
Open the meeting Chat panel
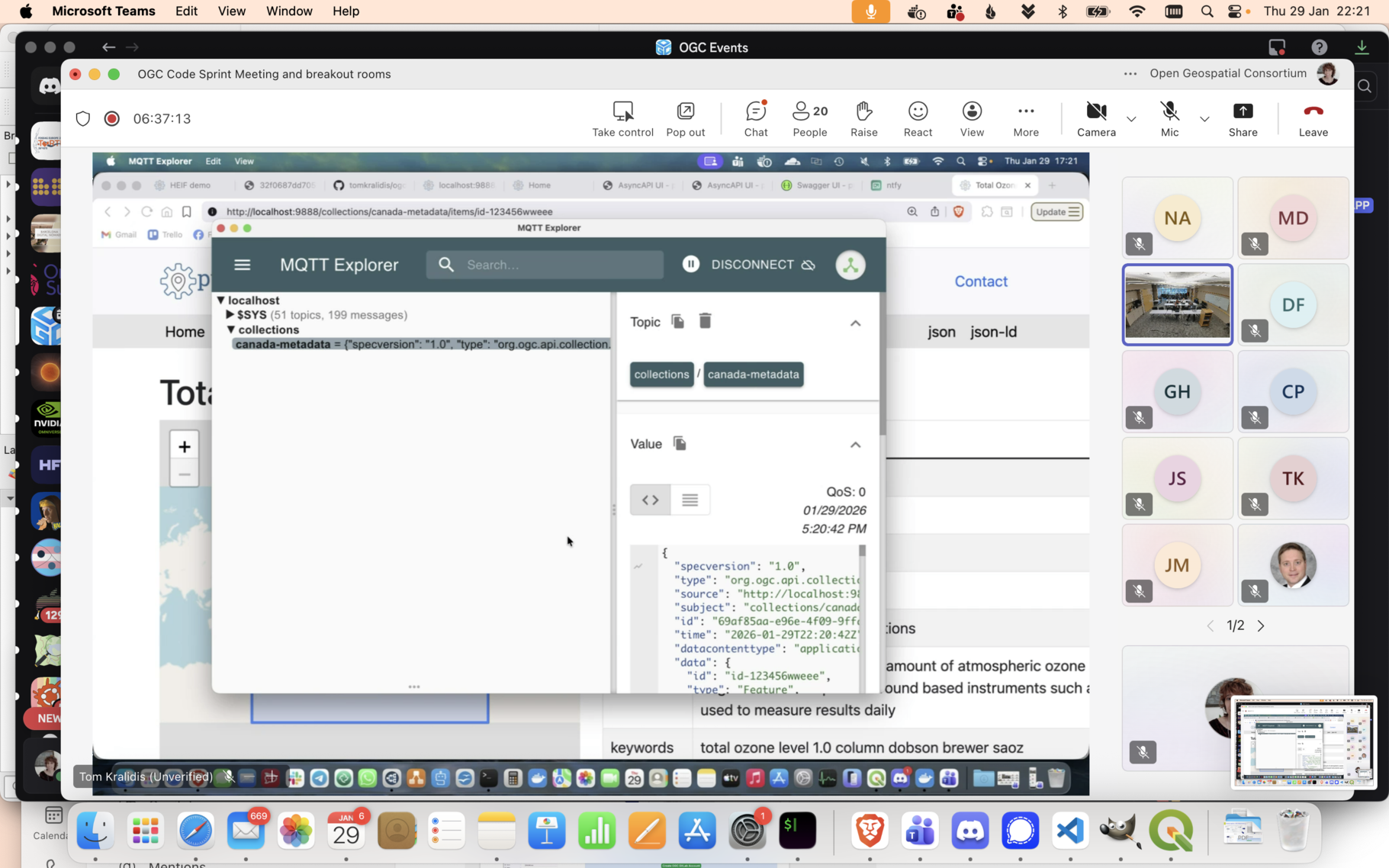[x=755, y=111]
